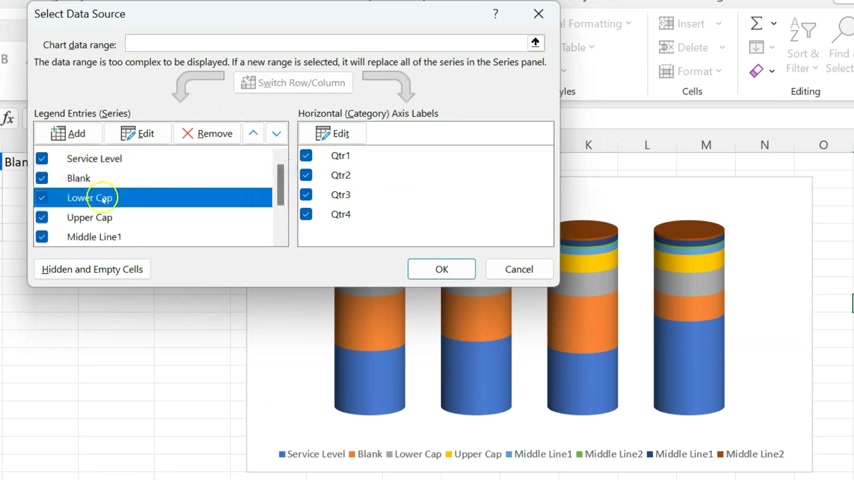Viewport: 854px width, 480px height.
Task: Click Lower Cap legend entry in chart
Action: [414, 454]
